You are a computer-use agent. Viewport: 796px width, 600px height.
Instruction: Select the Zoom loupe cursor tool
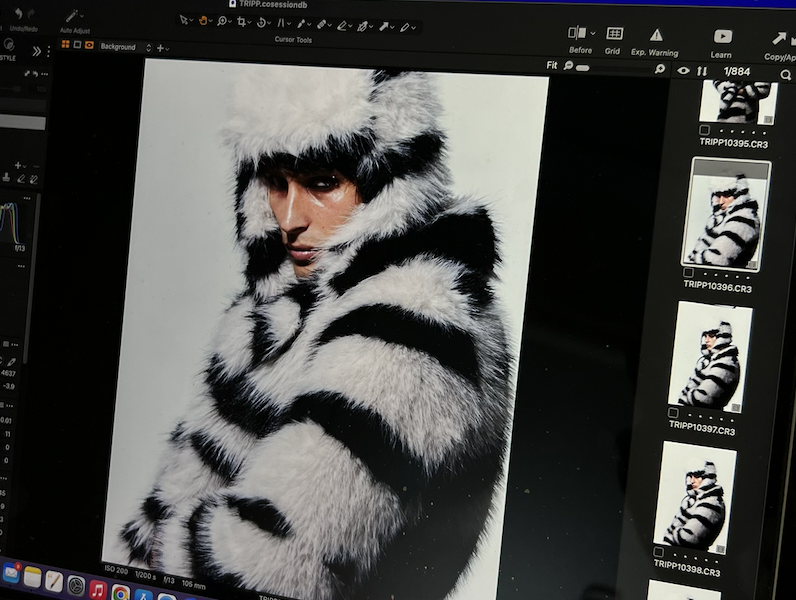222,21
